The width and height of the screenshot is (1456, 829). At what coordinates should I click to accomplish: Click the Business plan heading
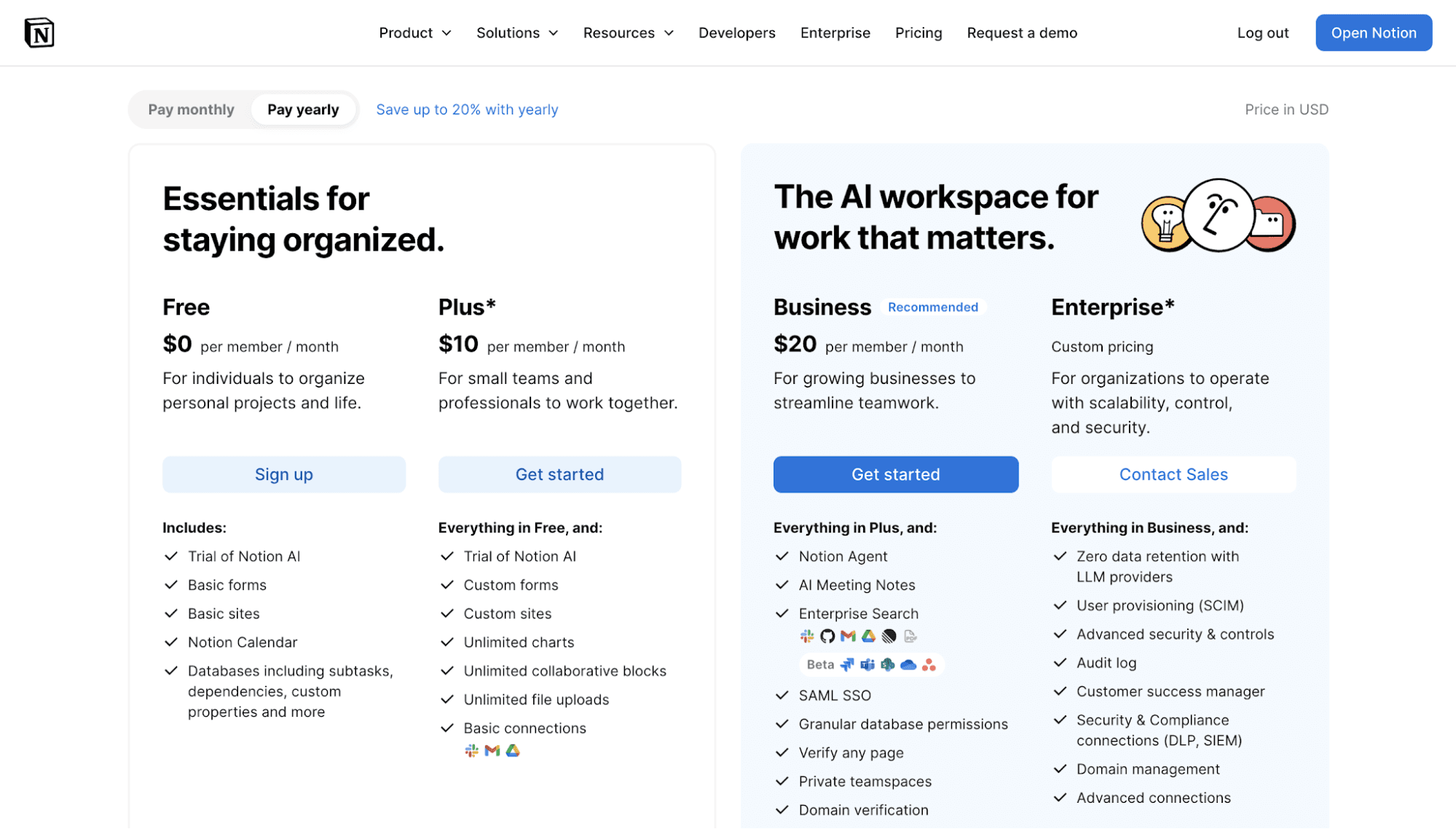[x=822, y=307]
